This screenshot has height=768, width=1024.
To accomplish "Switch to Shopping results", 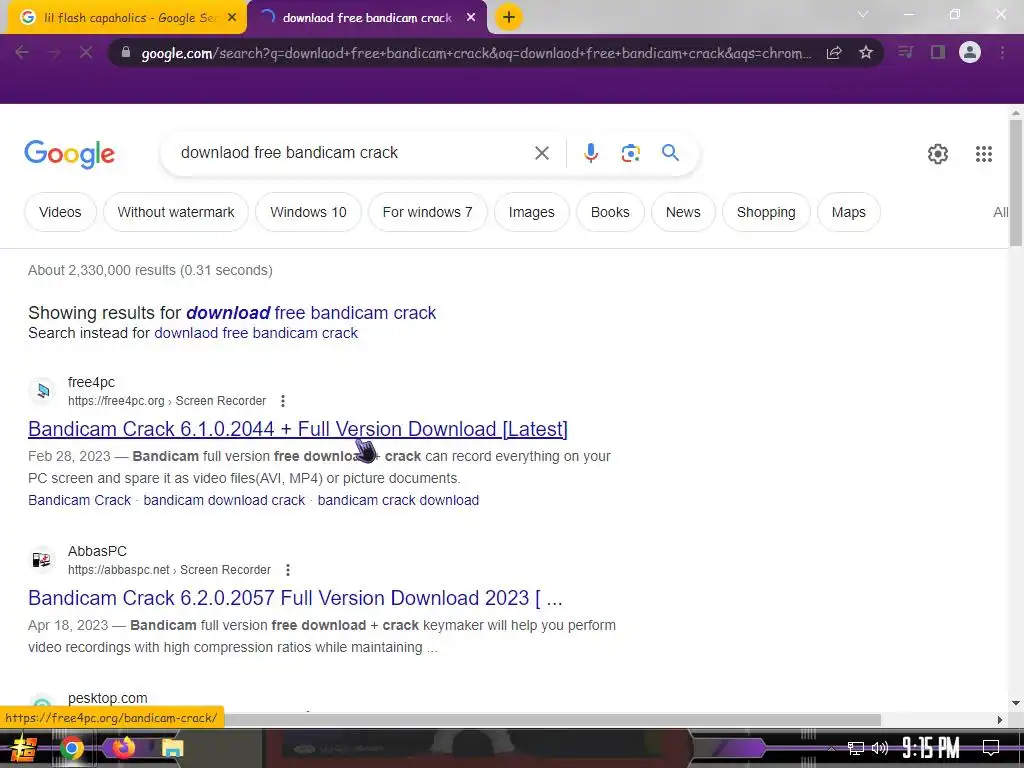I will (766, 212).
